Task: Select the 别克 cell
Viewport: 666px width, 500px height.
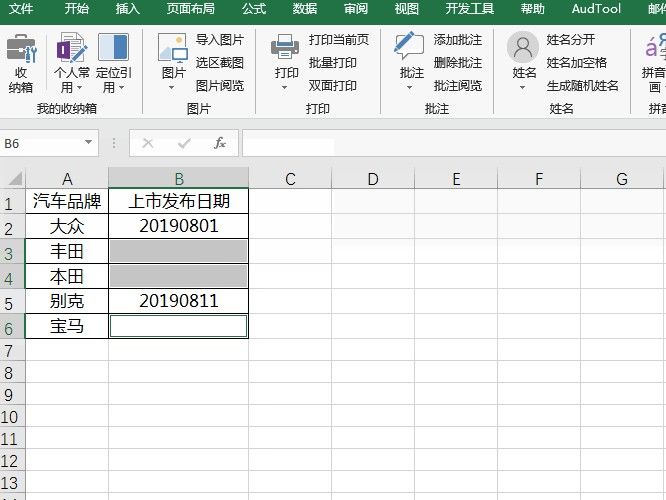Action: click(67, 301)
